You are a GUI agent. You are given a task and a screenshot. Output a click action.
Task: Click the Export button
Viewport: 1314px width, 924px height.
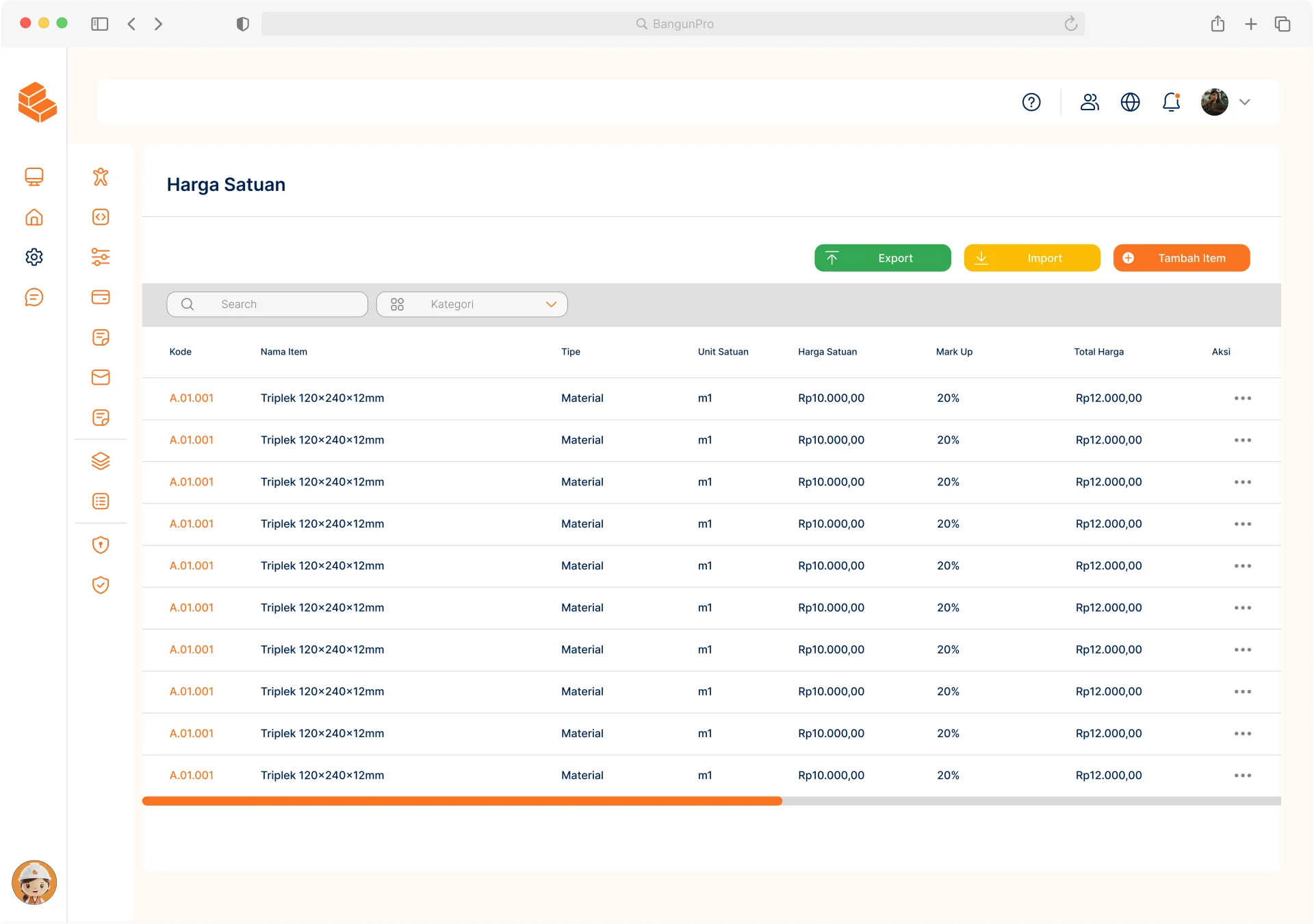(882, 258)
